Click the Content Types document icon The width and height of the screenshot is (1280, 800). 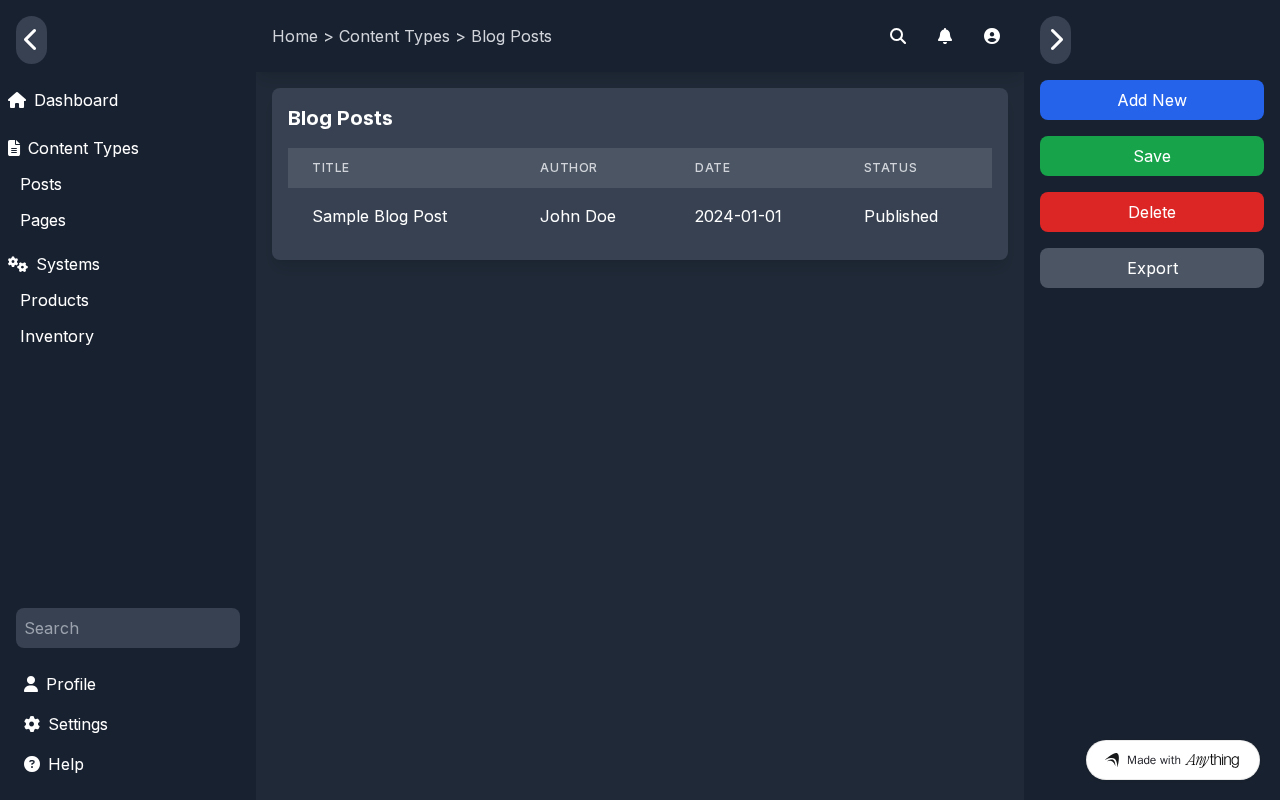tap(14, 148)
